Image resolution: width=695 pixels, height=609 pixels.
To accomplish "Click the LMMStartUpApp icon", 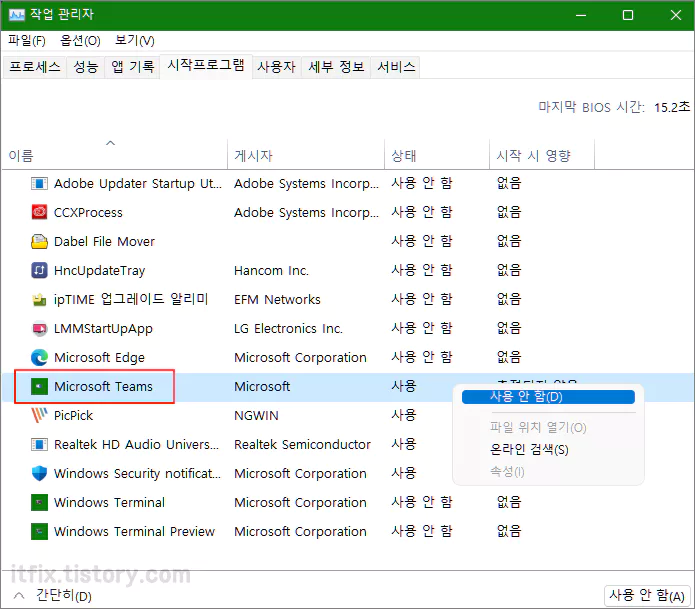I will coord(39,328).
